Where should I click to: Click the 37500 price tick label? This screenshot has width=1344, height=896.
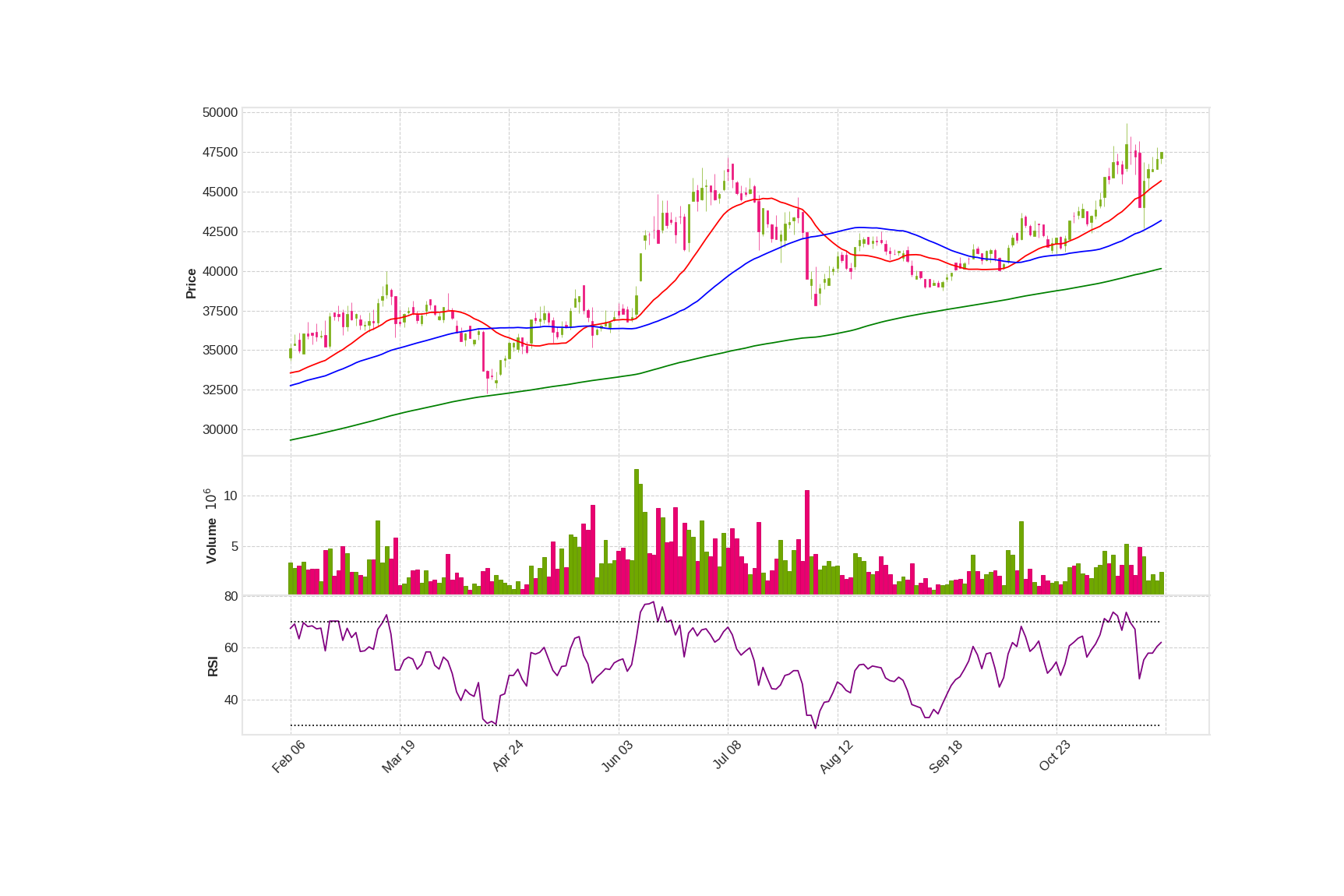coord(220,312)
